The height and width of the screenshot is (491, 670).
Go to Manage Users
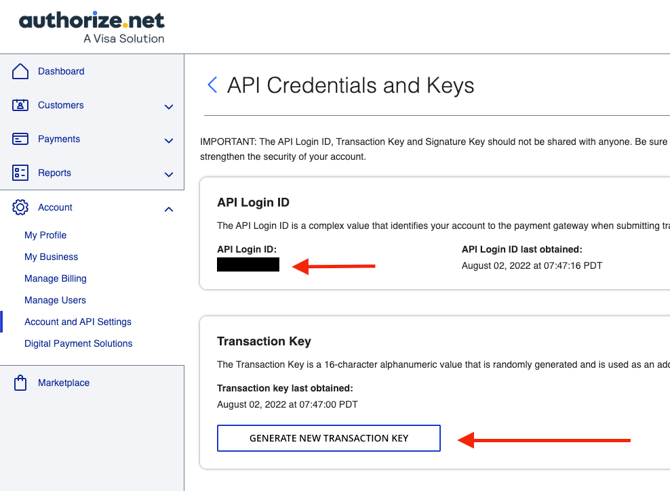click(55, 300)
